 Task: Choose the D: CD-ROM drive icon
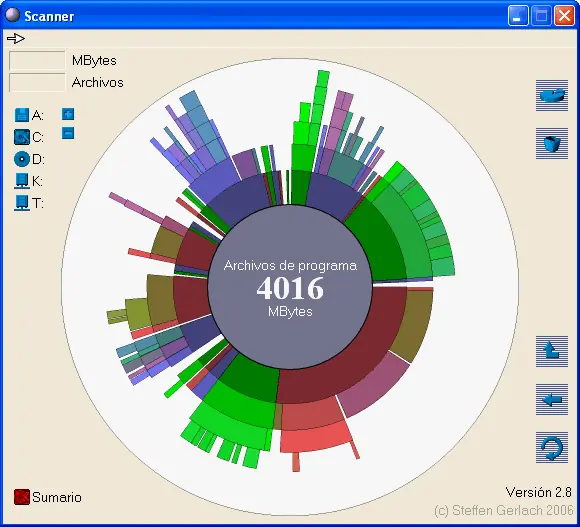pos(22,159)
